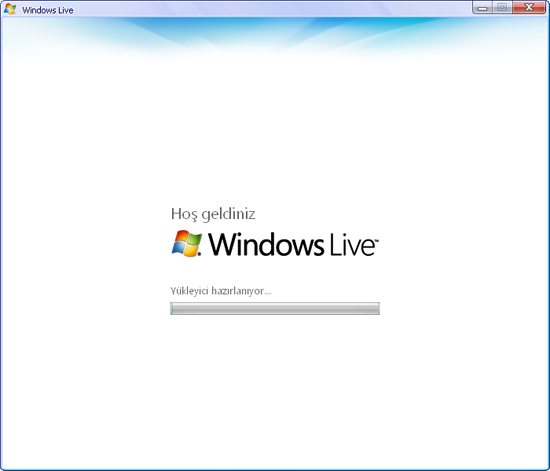Click the "Windows Live" title bar text
Image resolution: width=550 pixels, height=471 pixels.
pos(48,10)
